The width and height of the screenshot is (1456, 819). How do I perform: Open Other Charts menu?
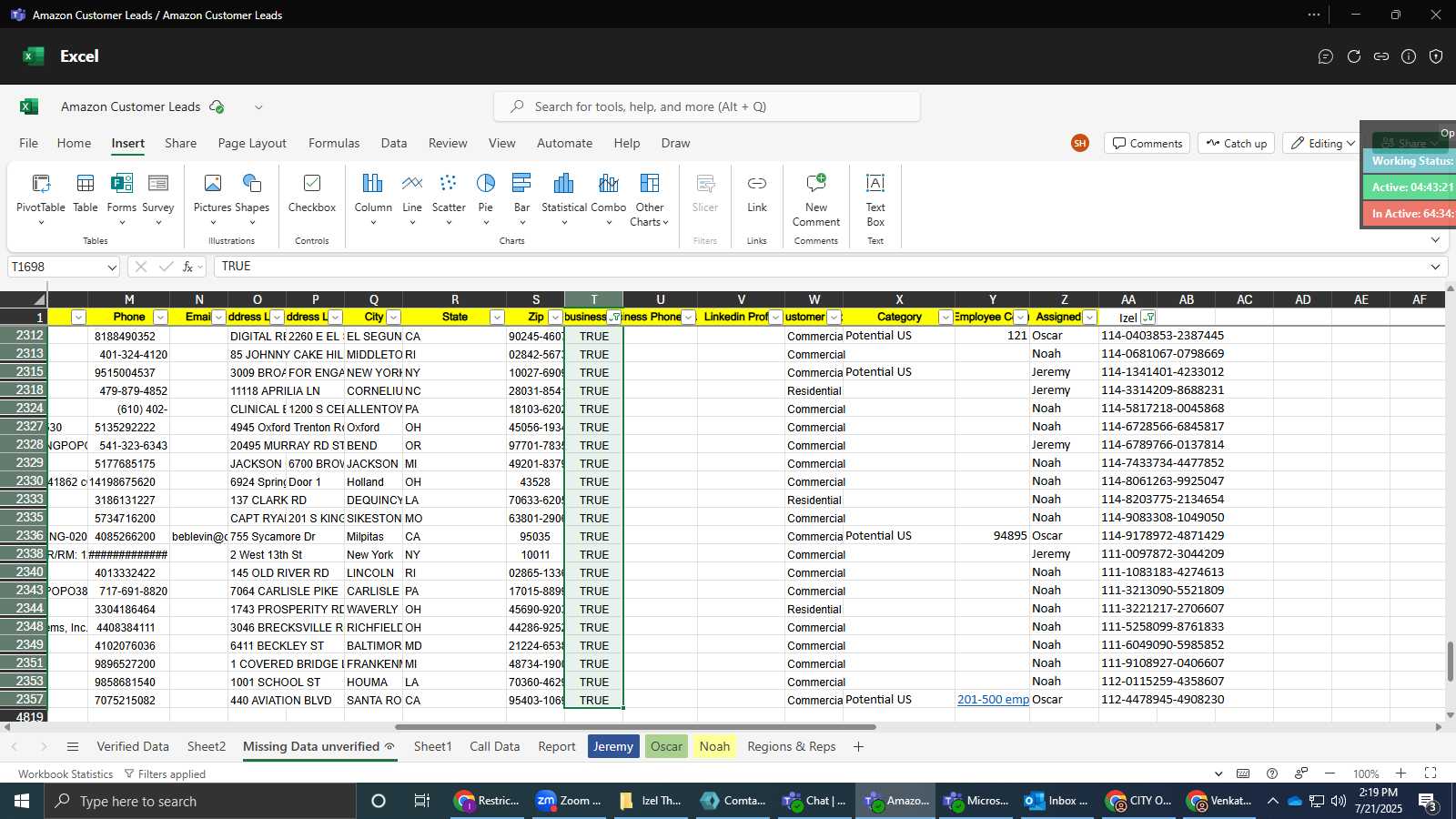650,198
